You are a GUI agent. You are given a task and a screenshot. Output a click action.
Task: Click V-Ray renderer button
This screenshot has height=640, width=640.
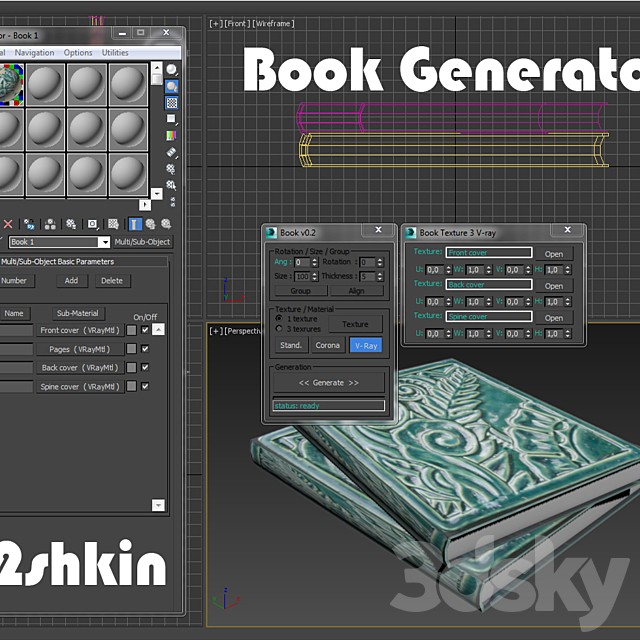pos(366,345)
